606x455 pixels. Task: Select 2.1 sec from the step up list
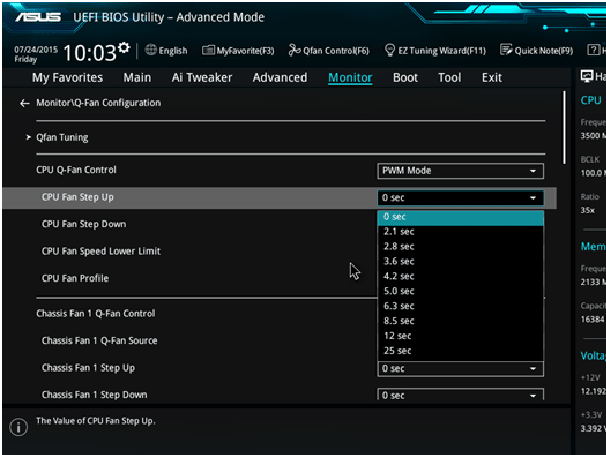point(398,232)
